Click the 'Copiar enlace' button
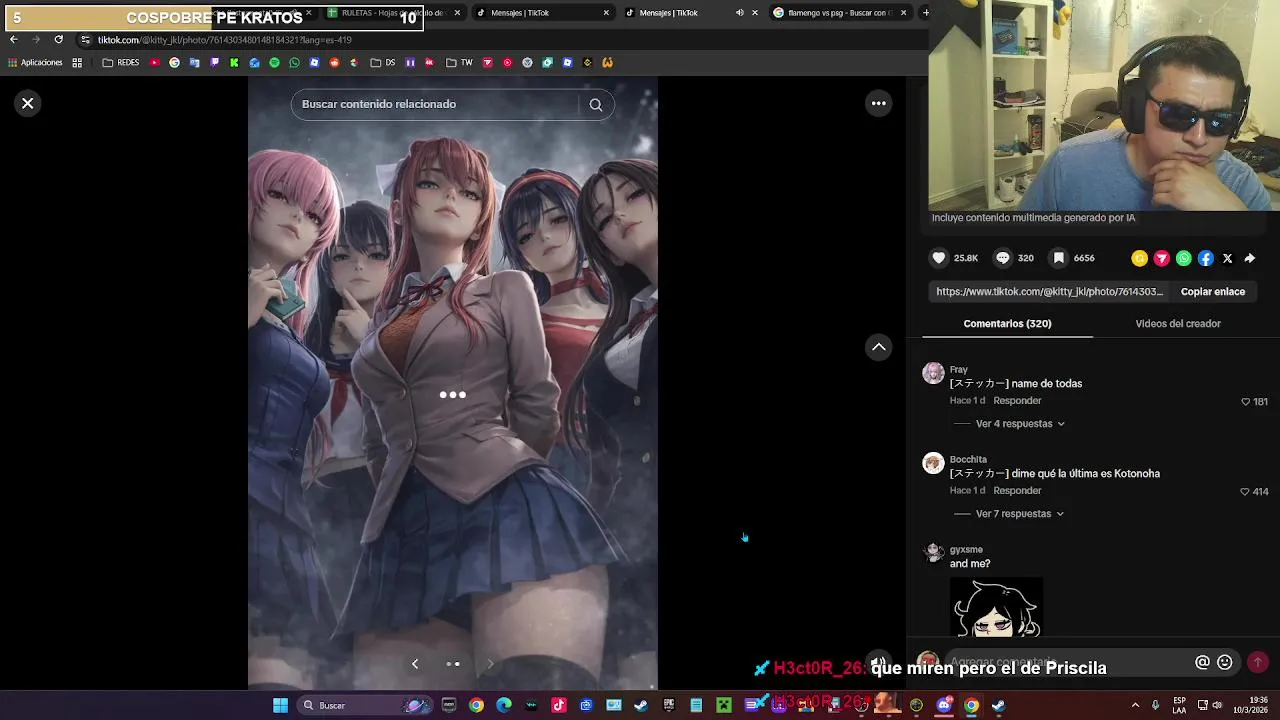 coord(1212,292)
